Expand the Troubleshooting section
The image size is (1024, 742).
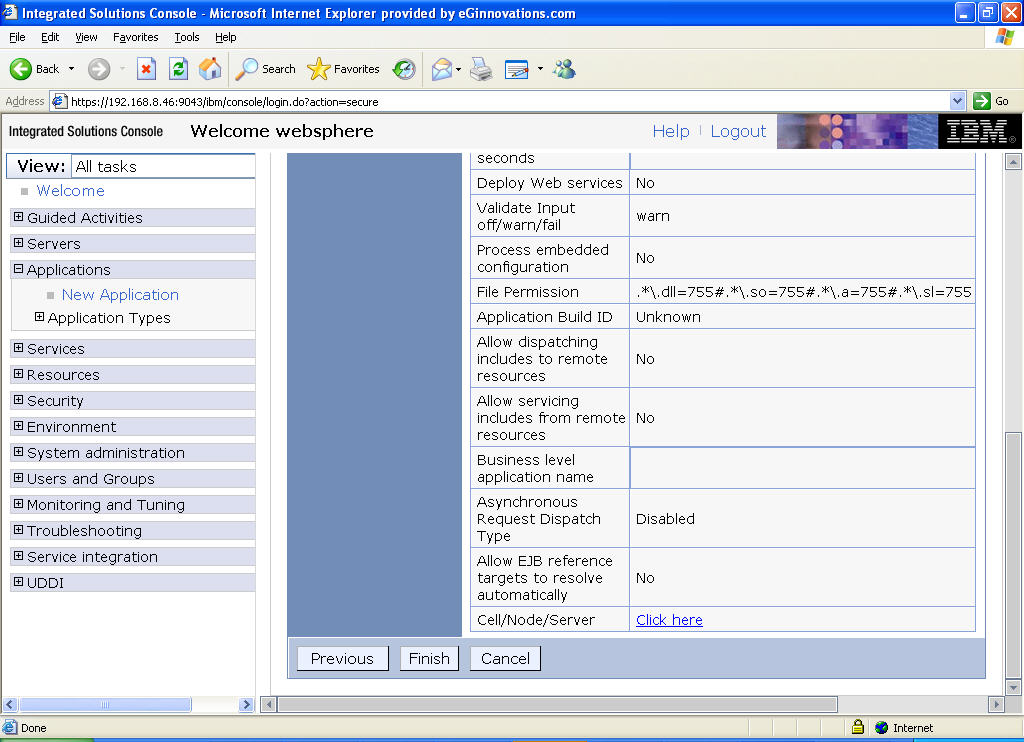[18, 530]
